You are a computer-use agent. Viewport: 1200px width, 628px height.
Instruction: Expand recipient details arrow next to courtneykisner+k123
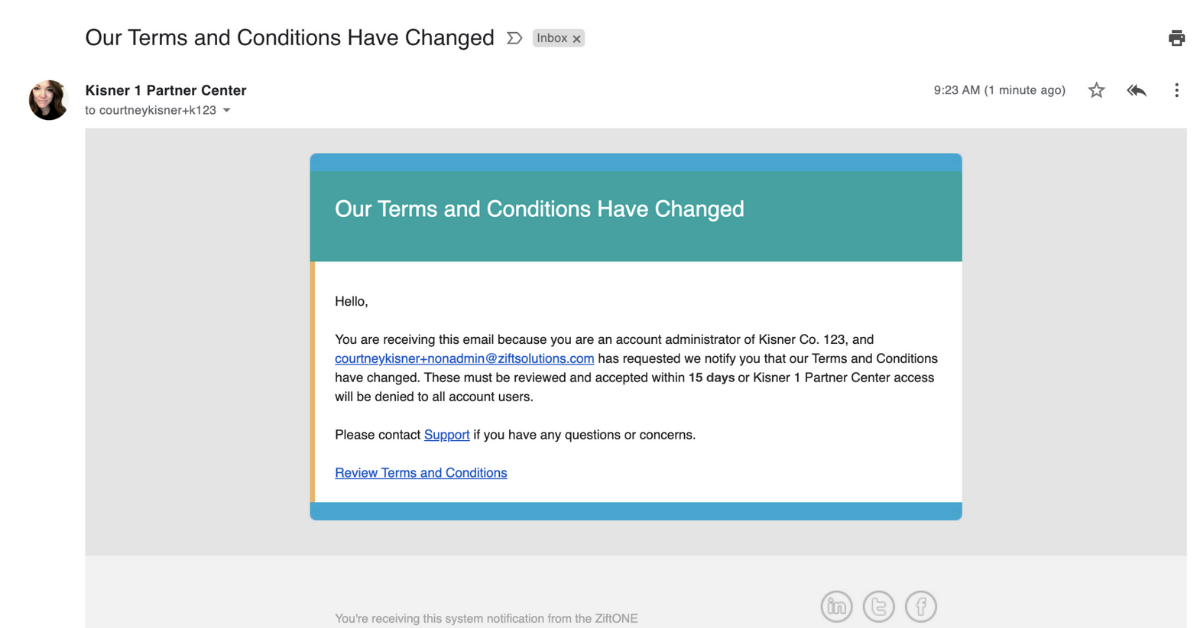[226, 111]
